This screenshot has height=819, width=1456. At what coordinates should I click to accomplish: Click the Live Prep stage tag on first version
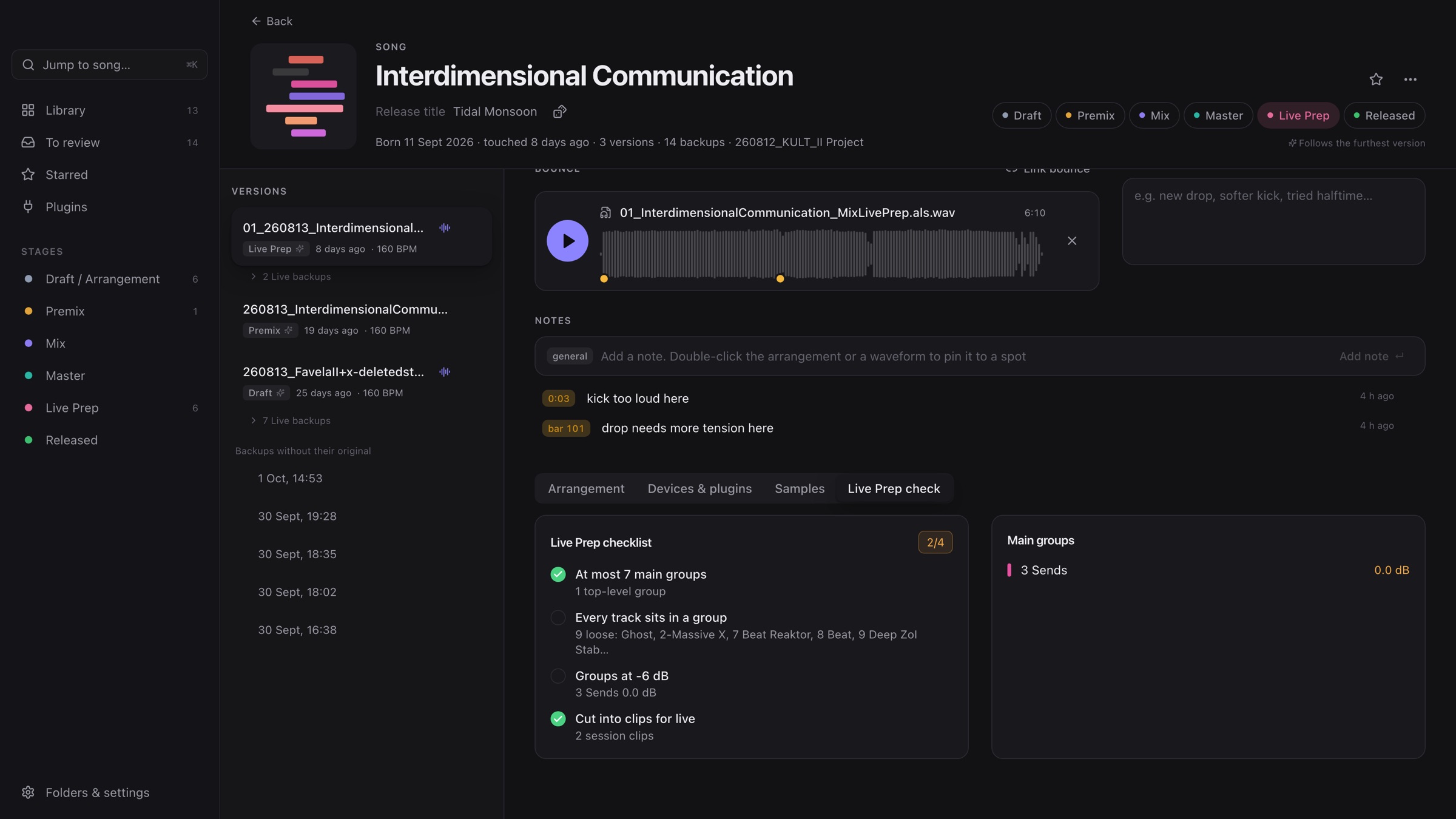tap(276, 249)
